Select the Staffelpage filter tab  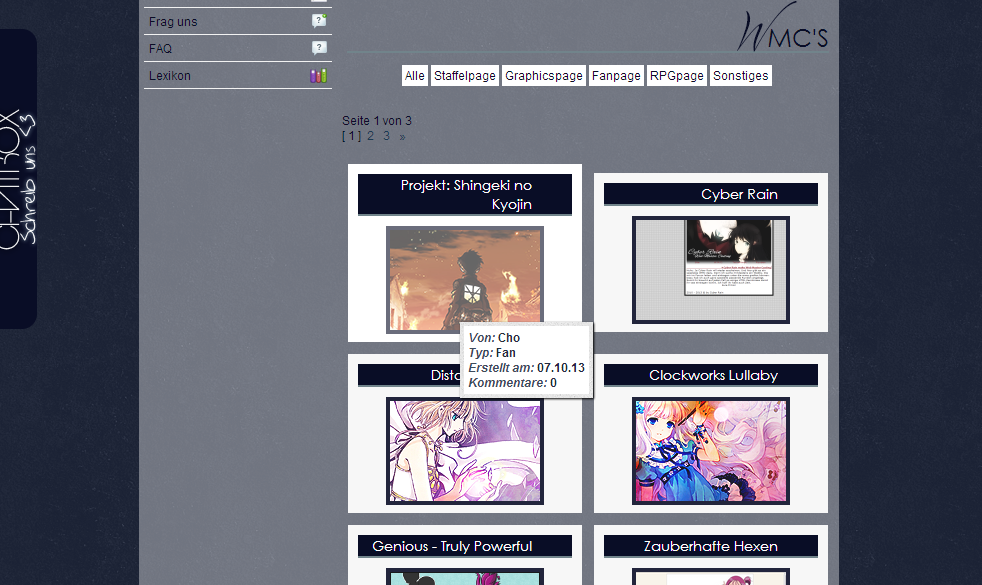[465, 76]
